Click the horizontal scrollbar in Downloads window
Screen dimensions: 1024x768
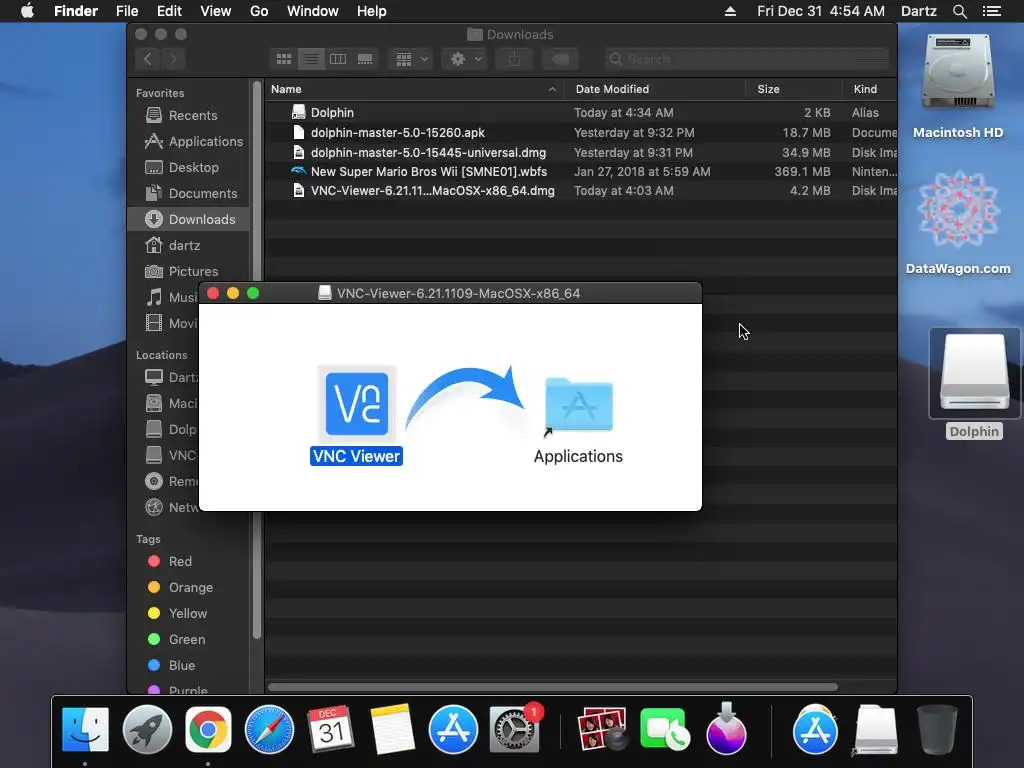[552, 687]
